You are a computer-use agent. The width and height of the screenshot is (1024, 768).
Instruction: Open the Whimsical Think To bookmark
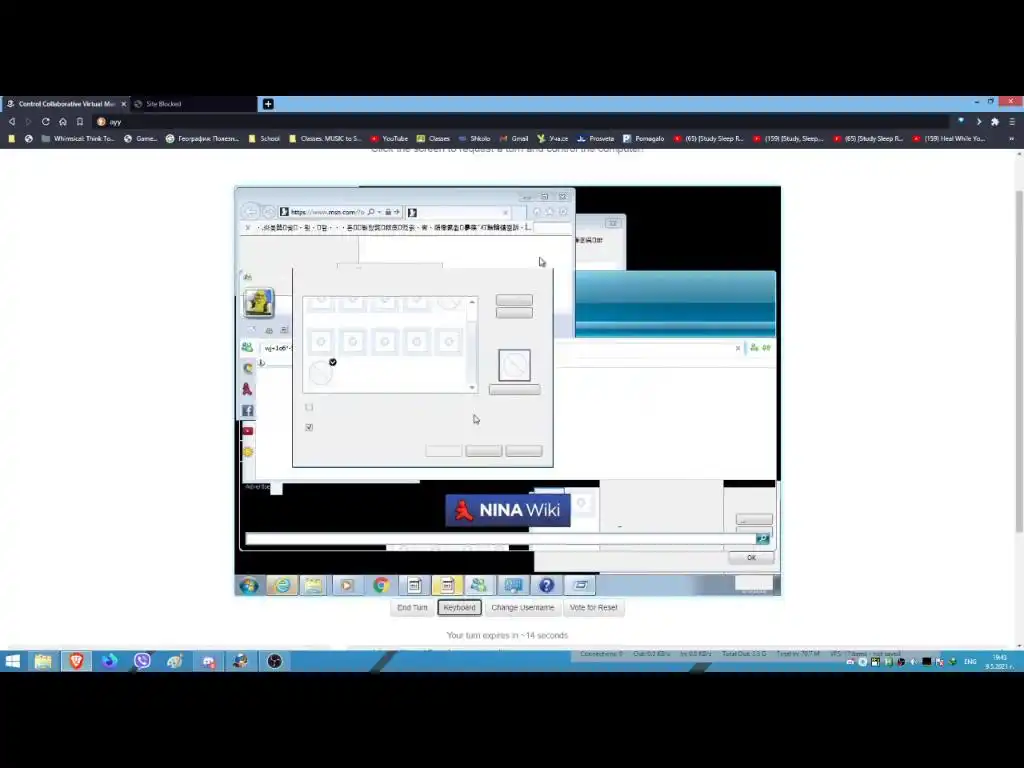77,138
